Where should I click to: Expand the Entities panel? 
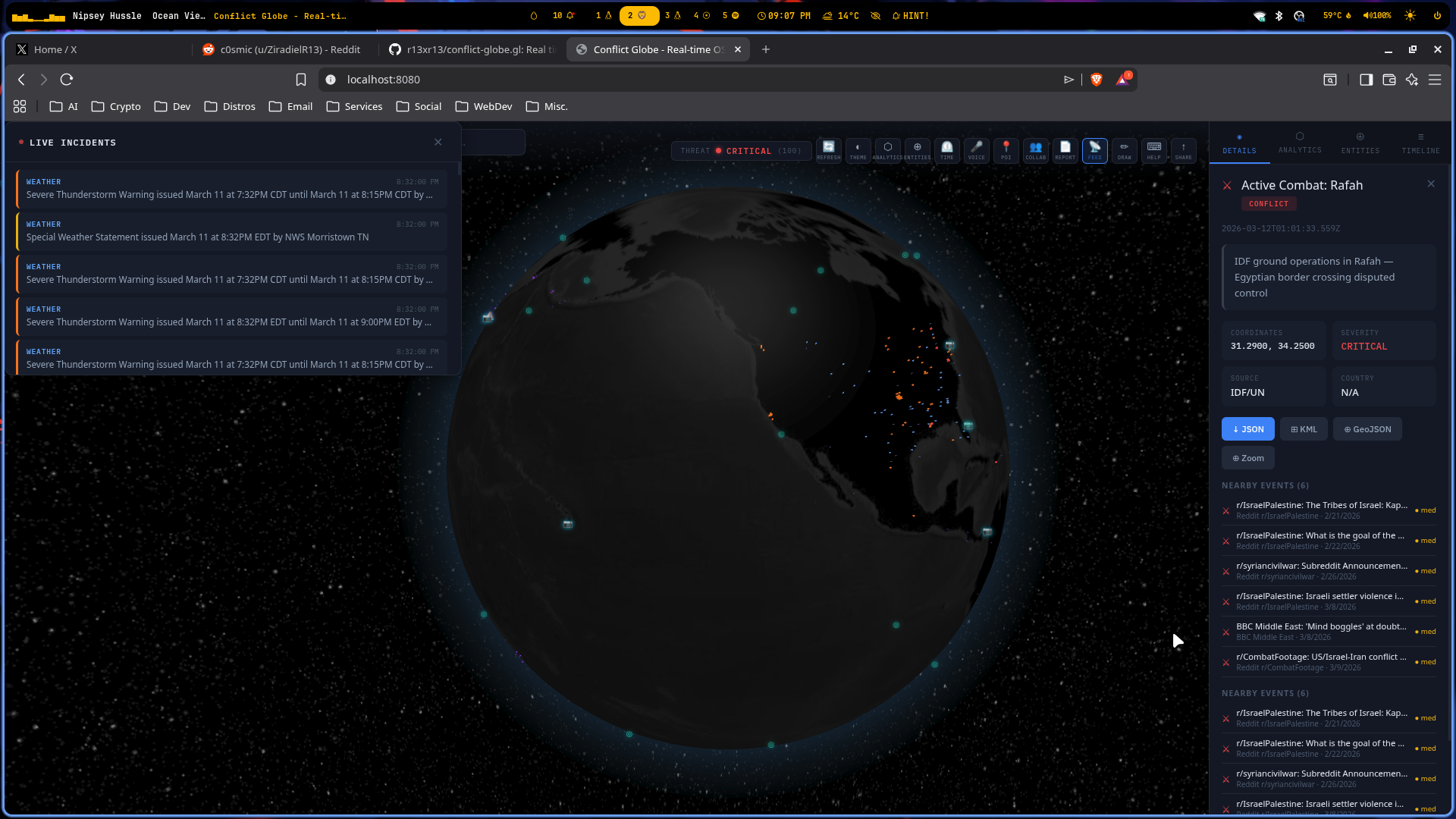(1360, 144)
